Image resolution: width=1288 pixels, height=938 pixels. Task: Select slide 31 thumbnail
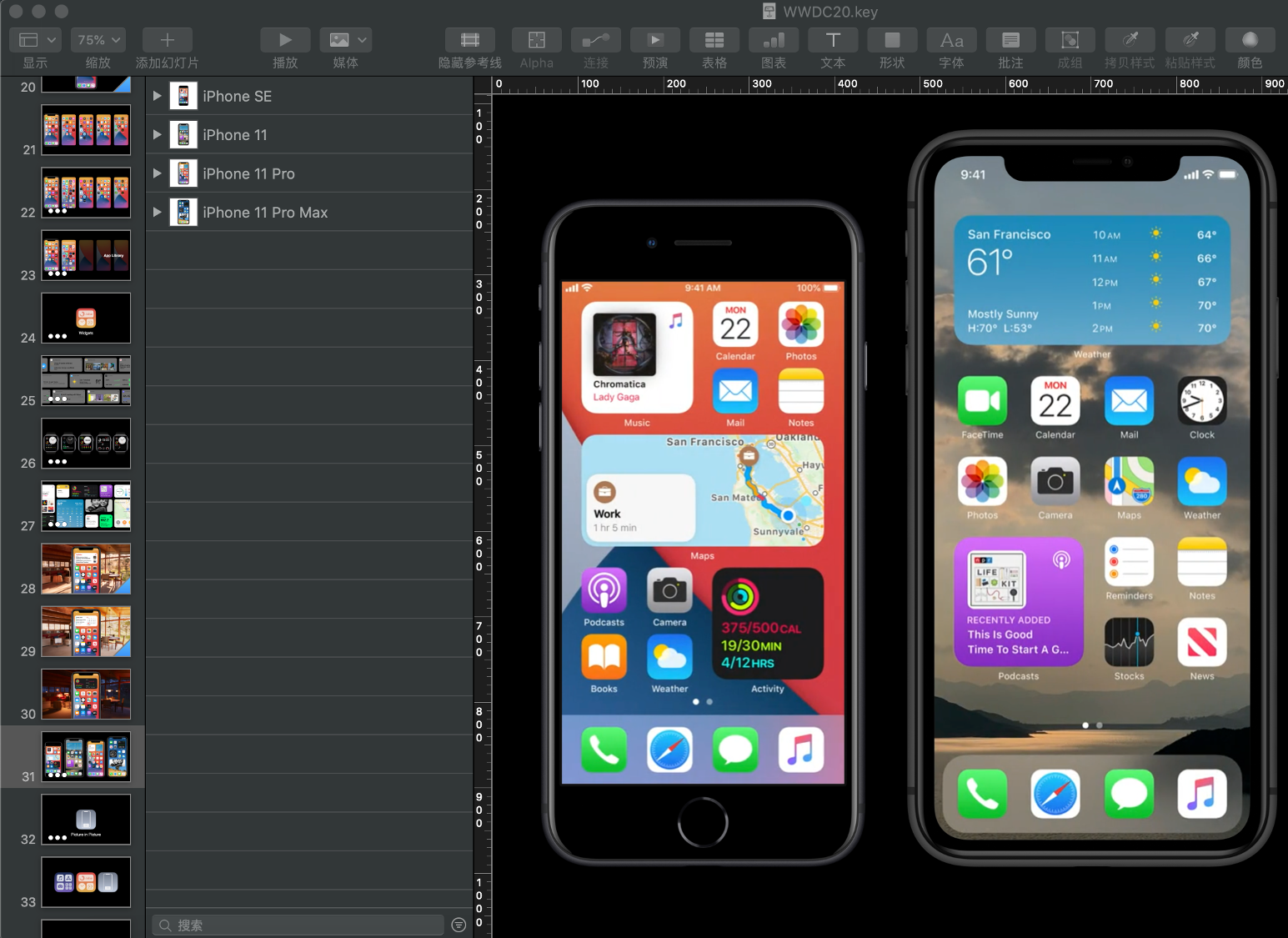[x=86, y=757]
